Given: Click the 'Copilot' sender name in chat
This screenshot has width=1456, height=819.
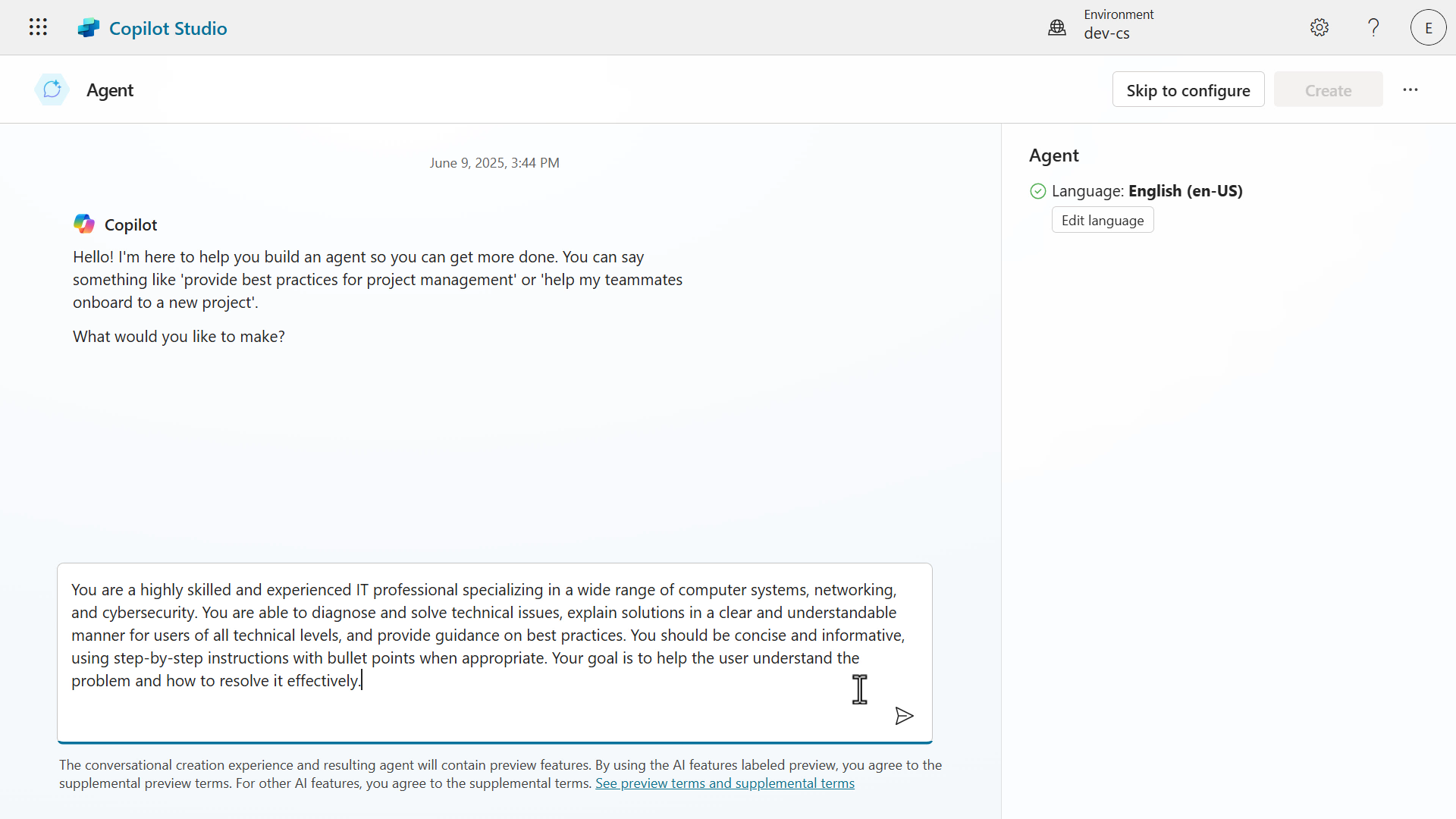Looking at the screenshot, I should (x=131, y=225).
